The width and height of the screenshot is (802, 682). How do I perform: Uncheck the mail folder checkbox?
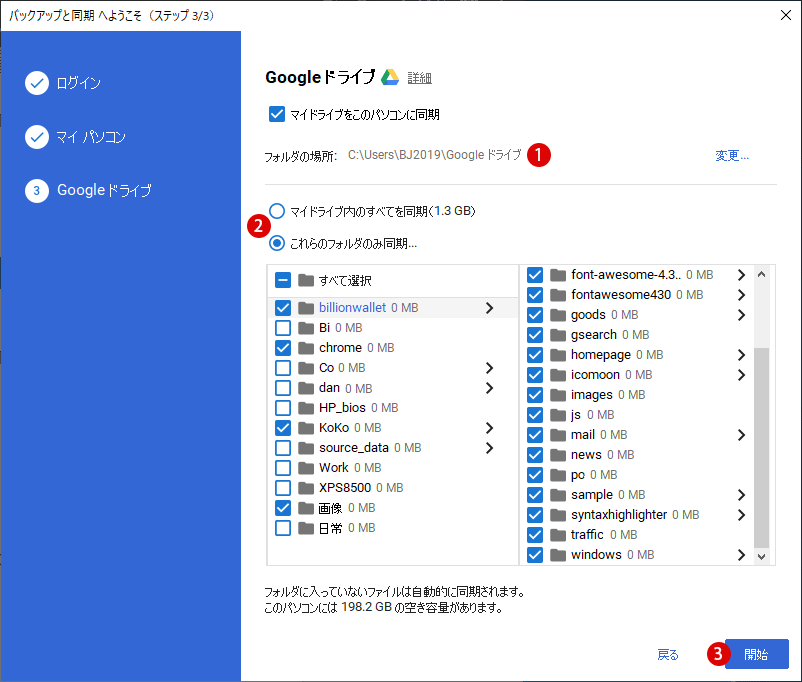point(535,435)
